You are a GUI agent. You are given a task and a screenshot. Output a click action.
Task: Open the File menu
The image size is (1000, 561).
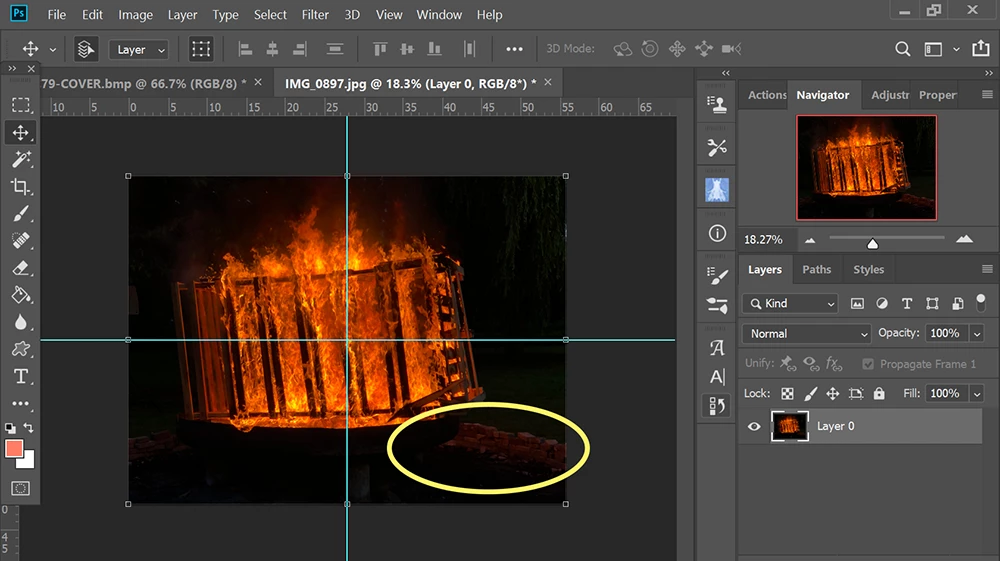tap(56, 15)
